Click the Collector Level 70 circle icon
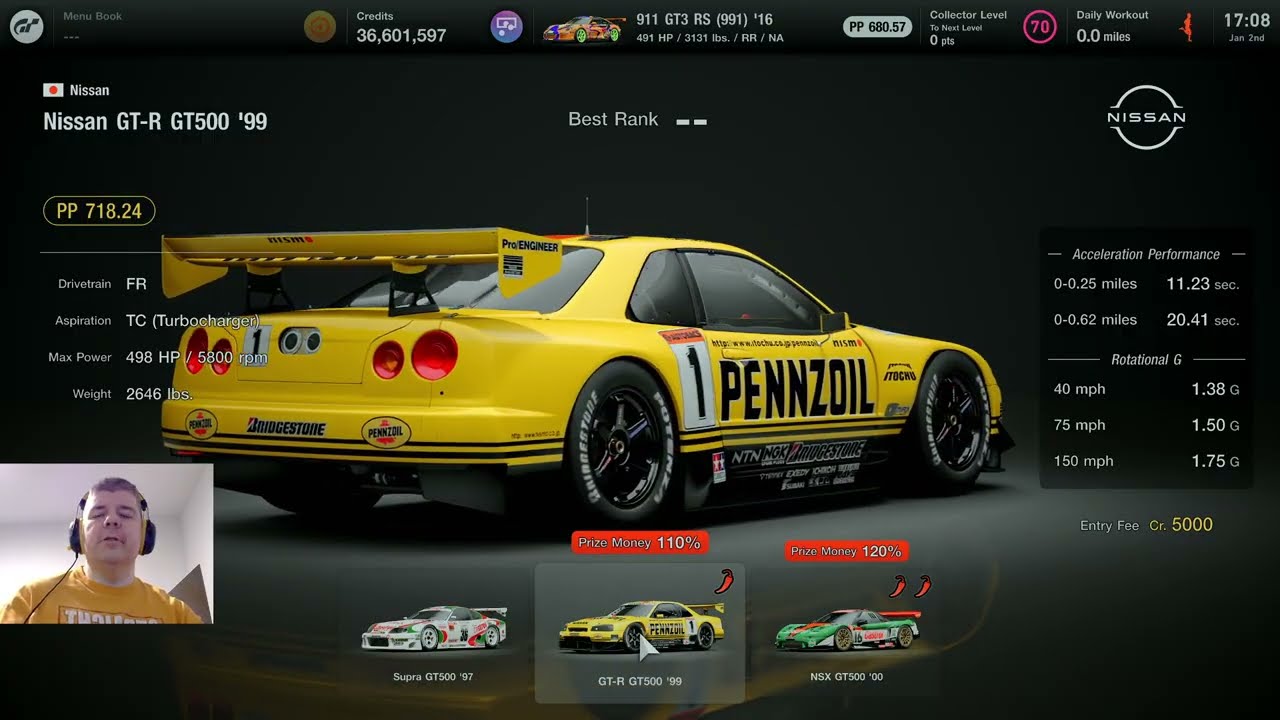This screenshot has width=1280, height=720. click(x=1040, y=27)
